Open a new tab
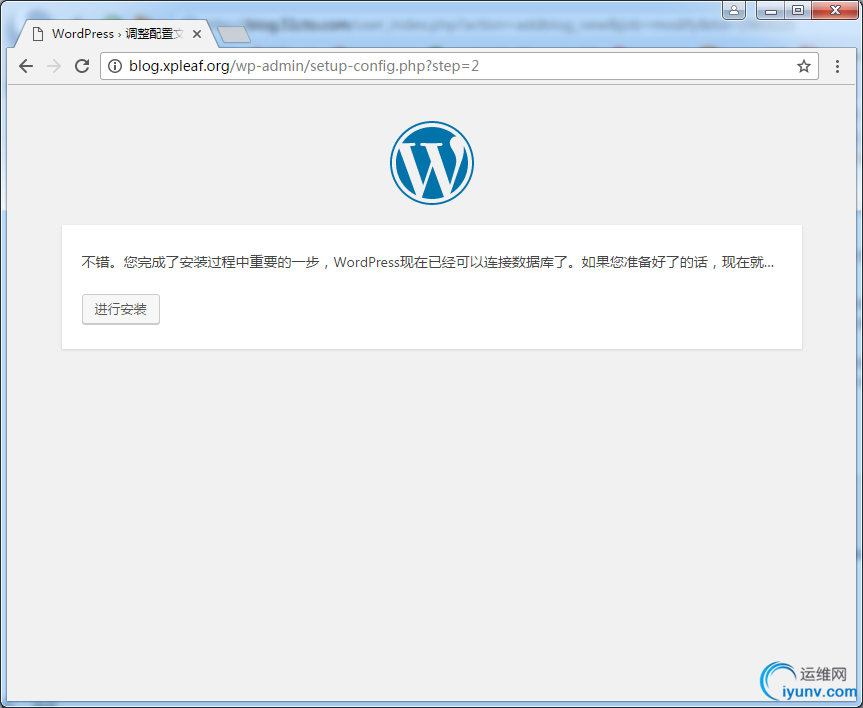This screenshot has width=863, height=708. (x=234, y=34)
